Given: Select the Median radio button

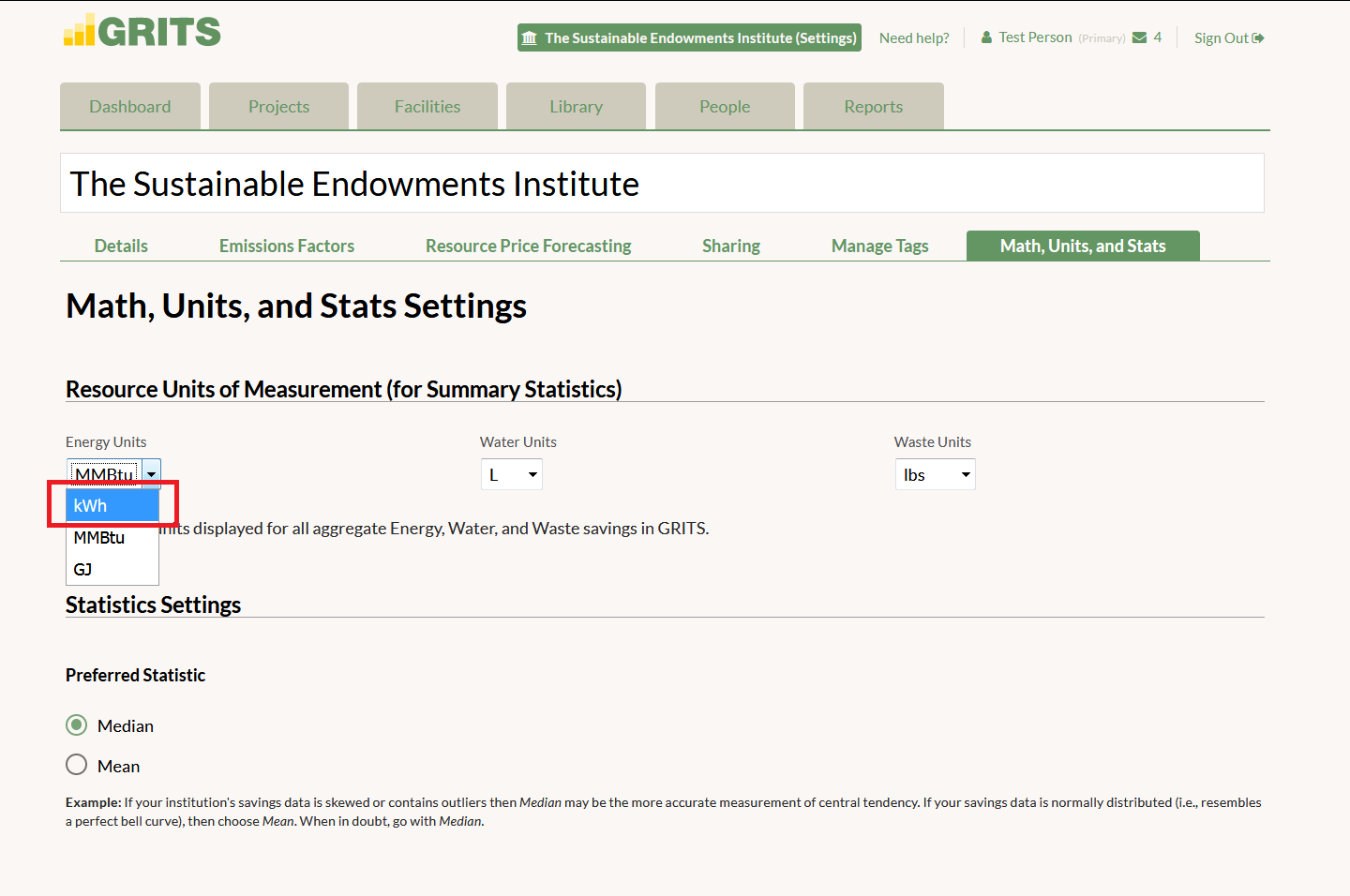Looking at the screenshot, I should point(77,725).
